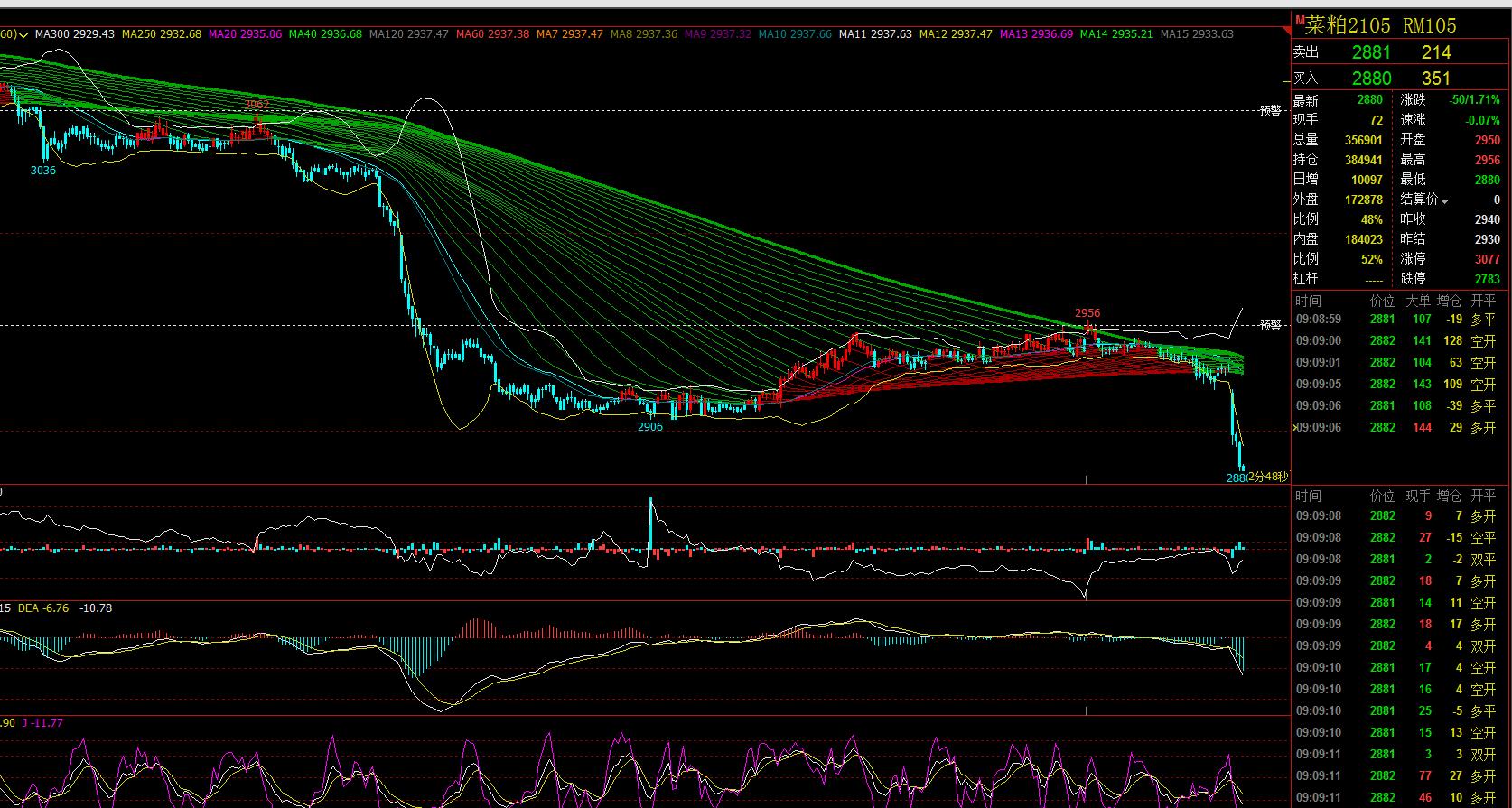Click the 涨停 limit-up value 3077
Image resolution: width=1512 pixels, height=808 pixels.
click(1487, 259)
